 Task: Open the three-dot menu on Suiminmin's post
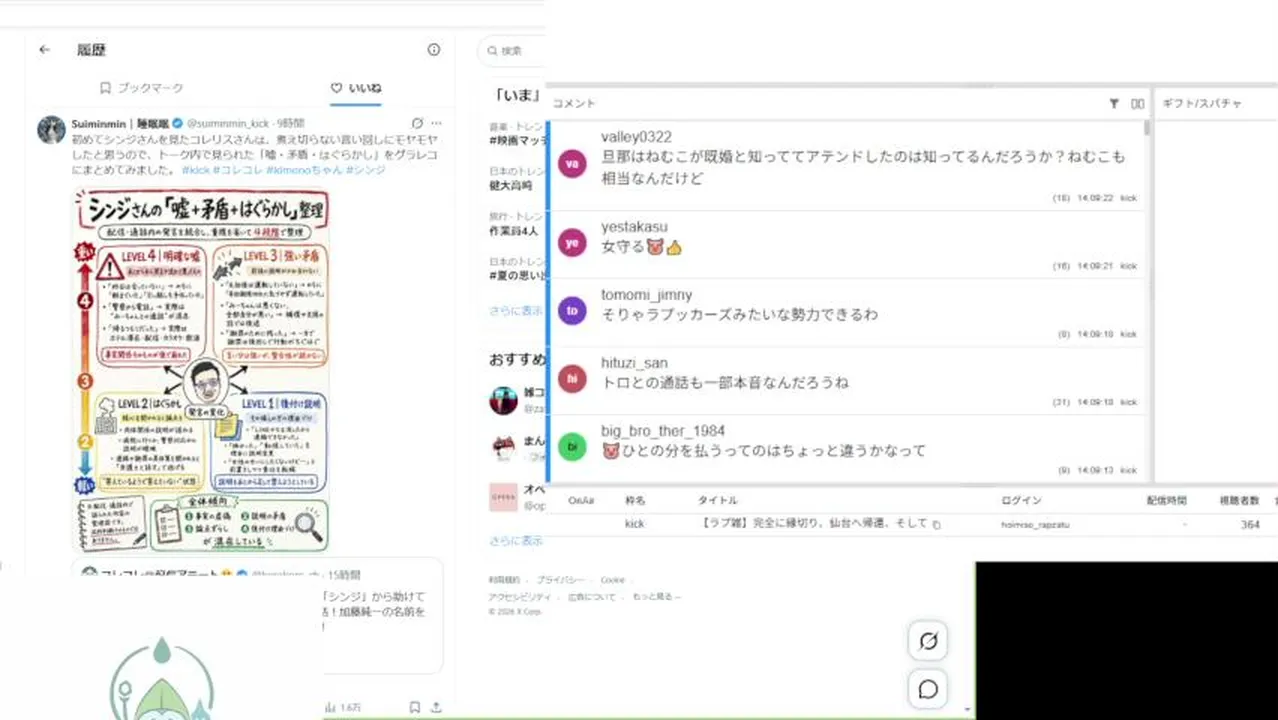tap(436, 123)
